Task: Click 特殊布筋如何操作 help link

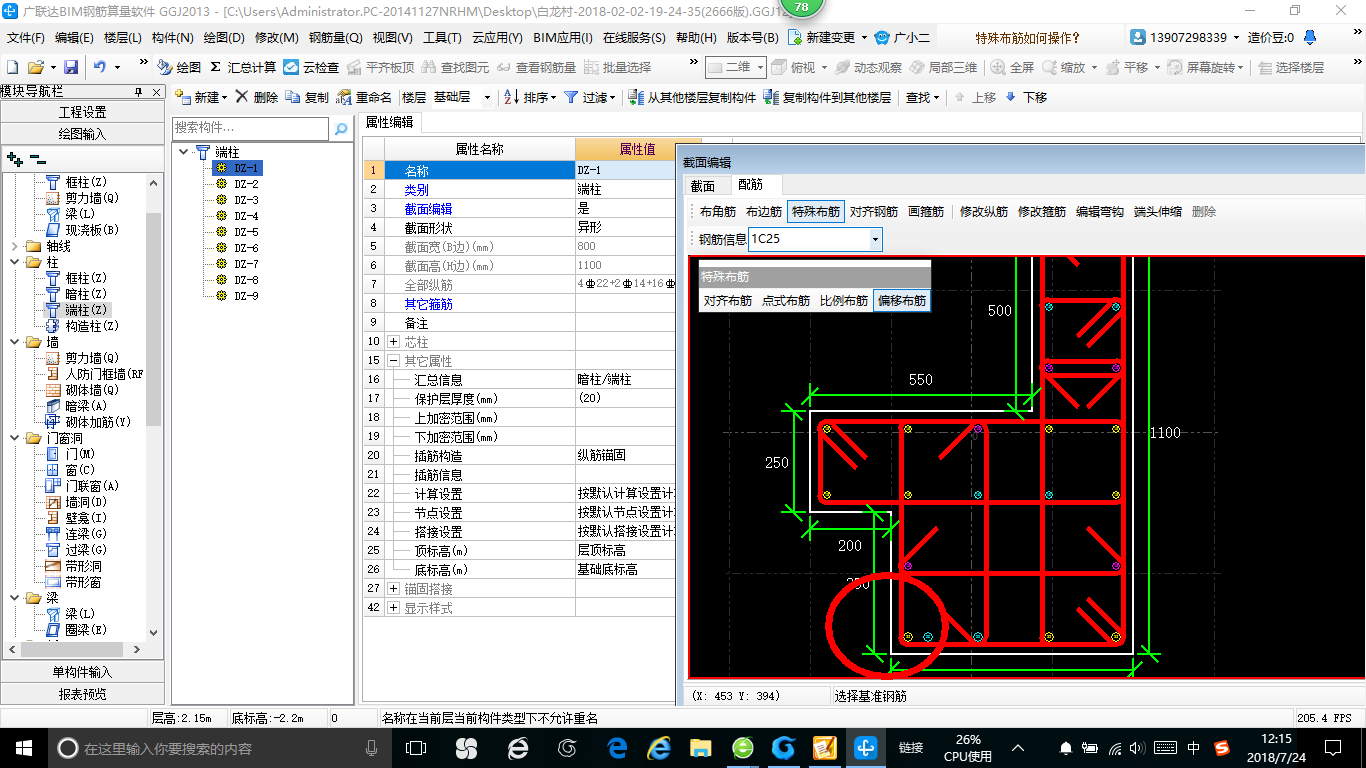Action: 1028,38
